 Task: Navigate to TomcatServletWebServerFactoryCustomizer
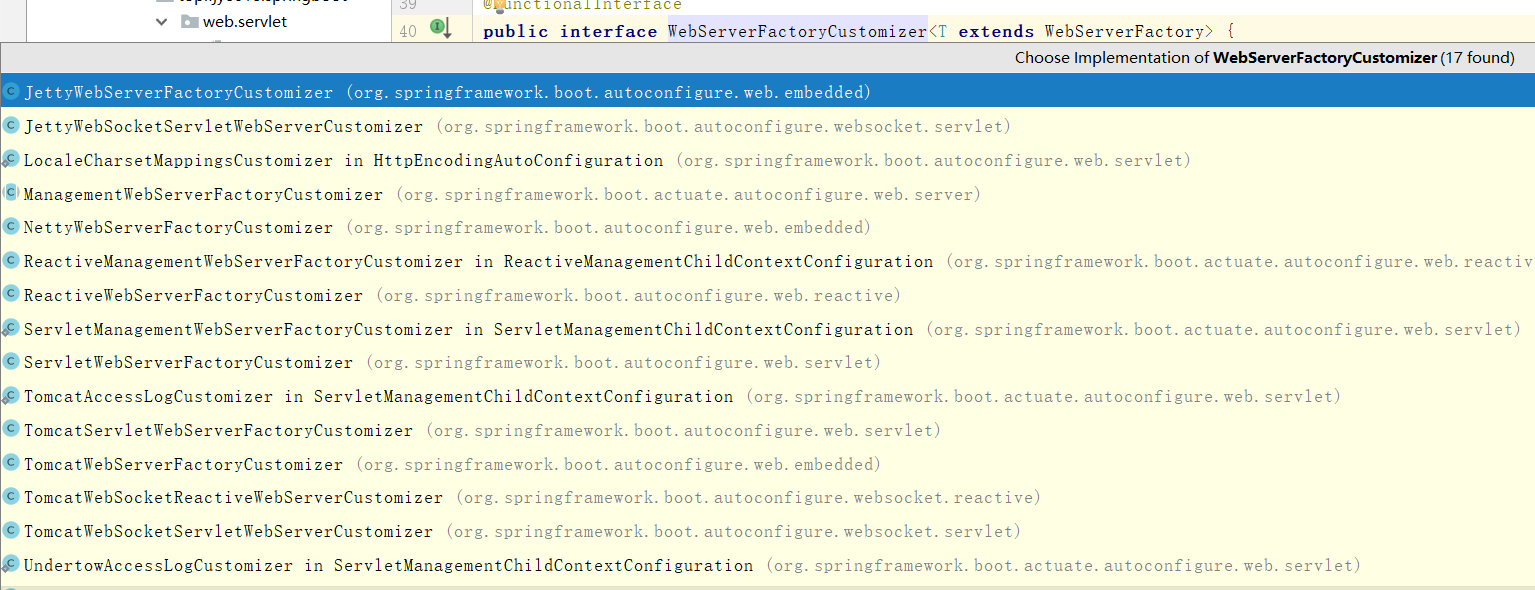(x=218, y=431)
